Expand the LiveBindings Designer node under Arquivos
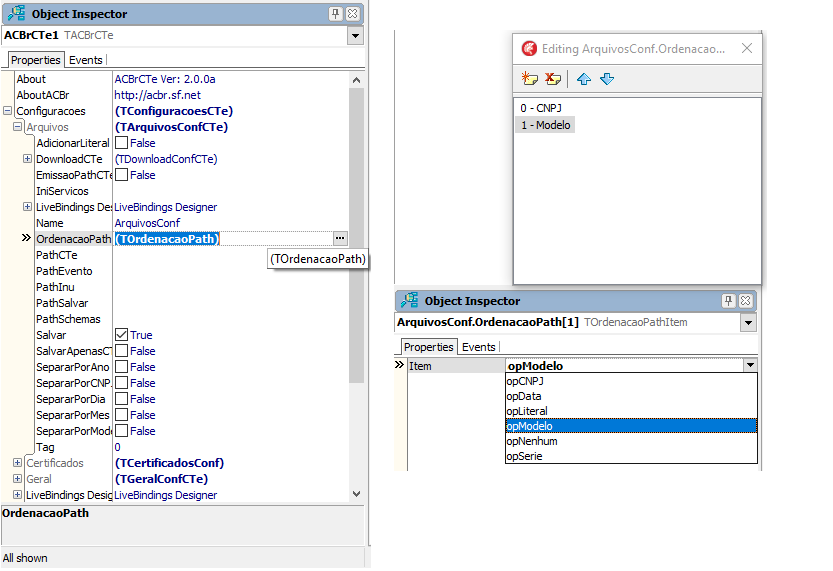833x571 pixels. [28, 207]
